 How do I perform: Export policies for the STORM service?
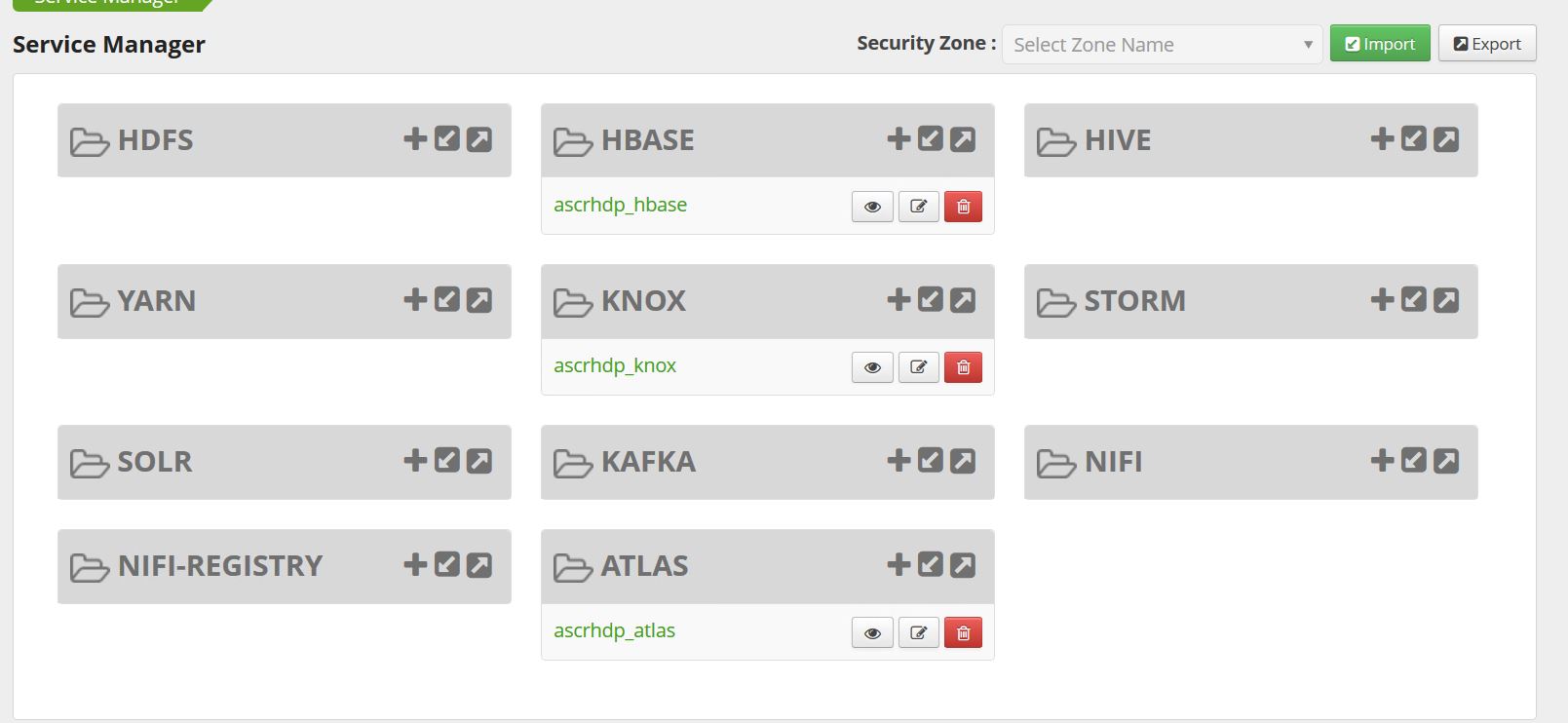pyautogui.click(x=1446, y=300)
